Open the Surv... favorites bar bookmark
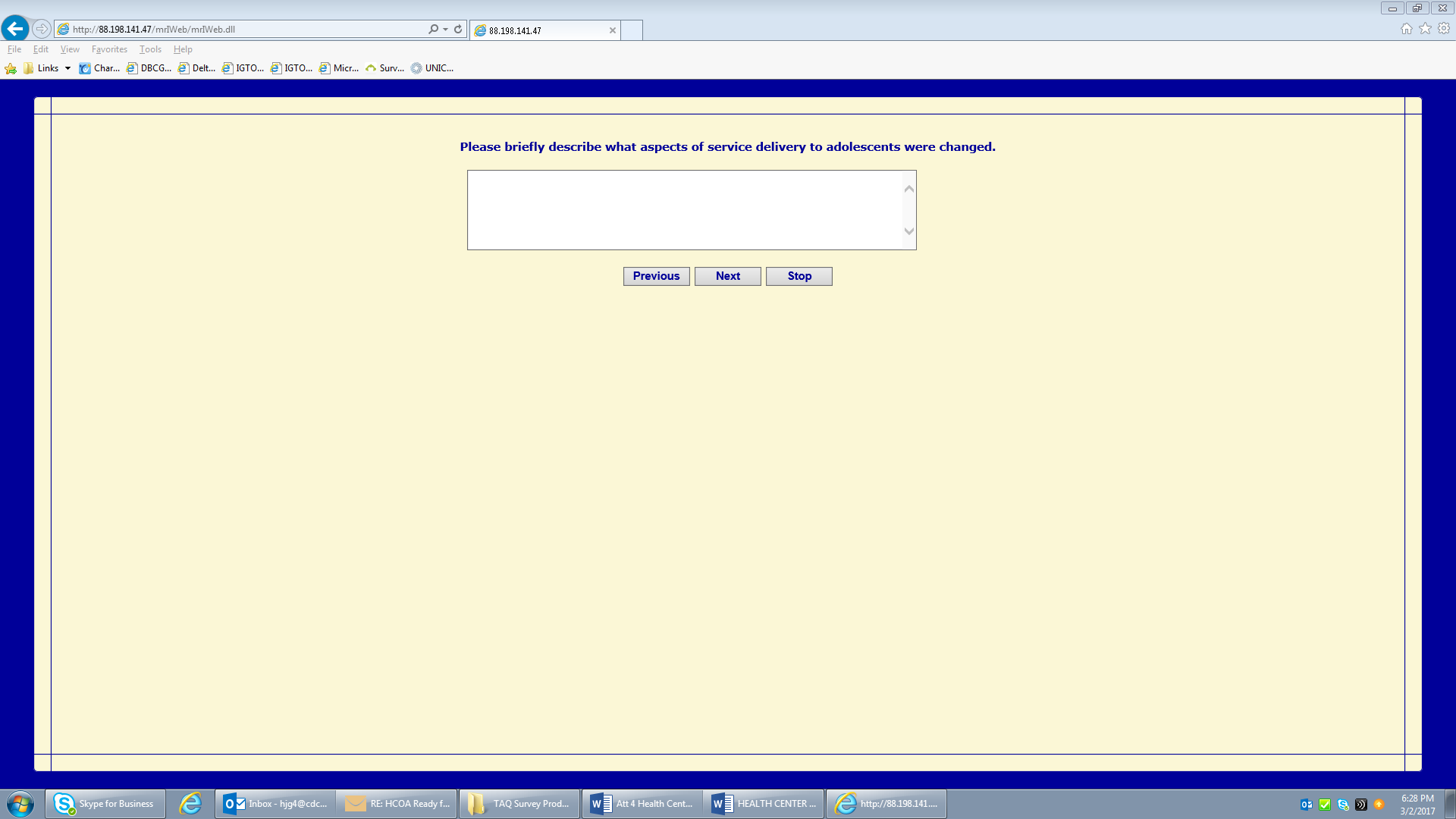 pos(384,68)
